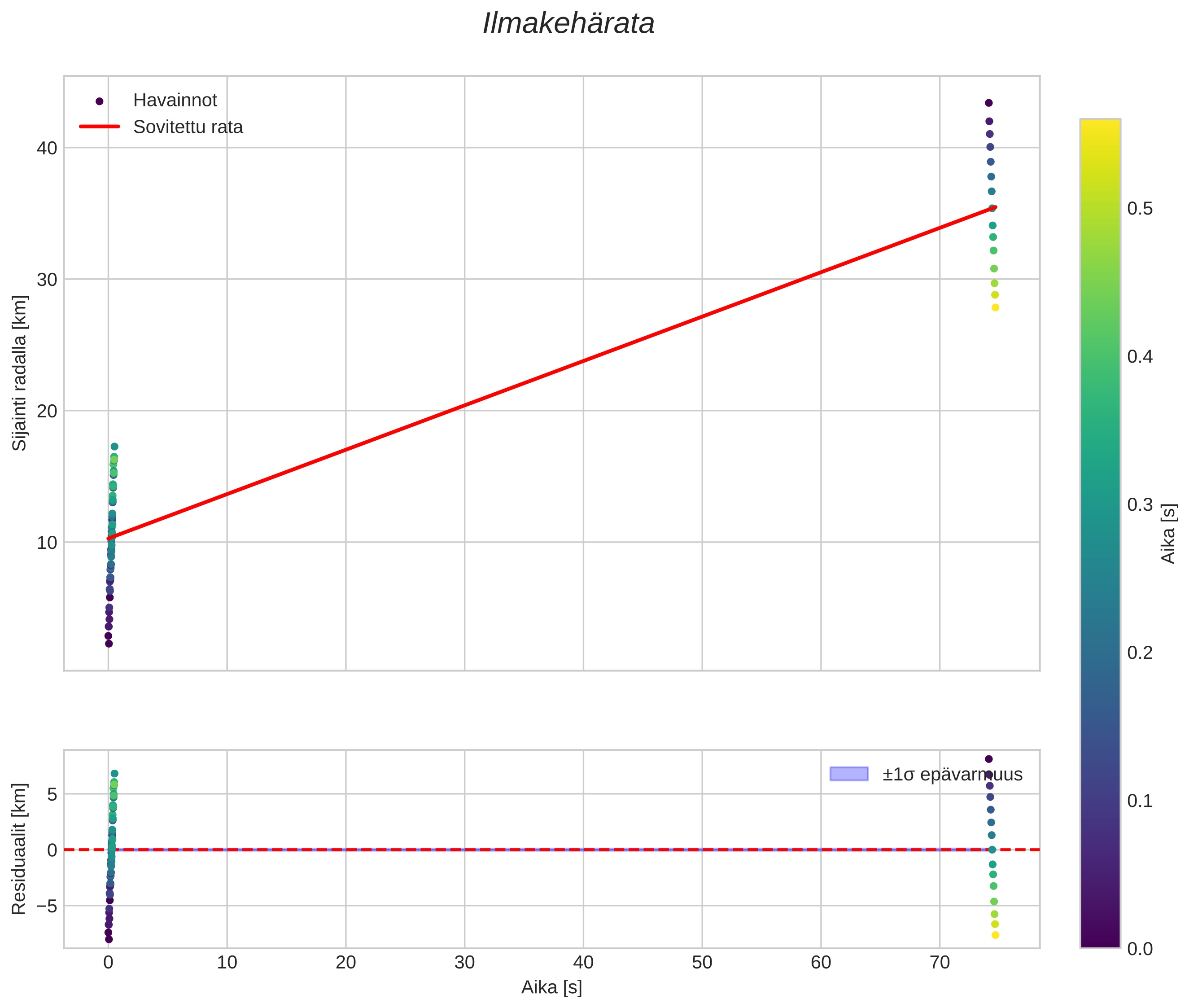Viewport: 1189px width, 1008px height.
Task: Click the Havainnot legend marker dot
Action: 100,101
